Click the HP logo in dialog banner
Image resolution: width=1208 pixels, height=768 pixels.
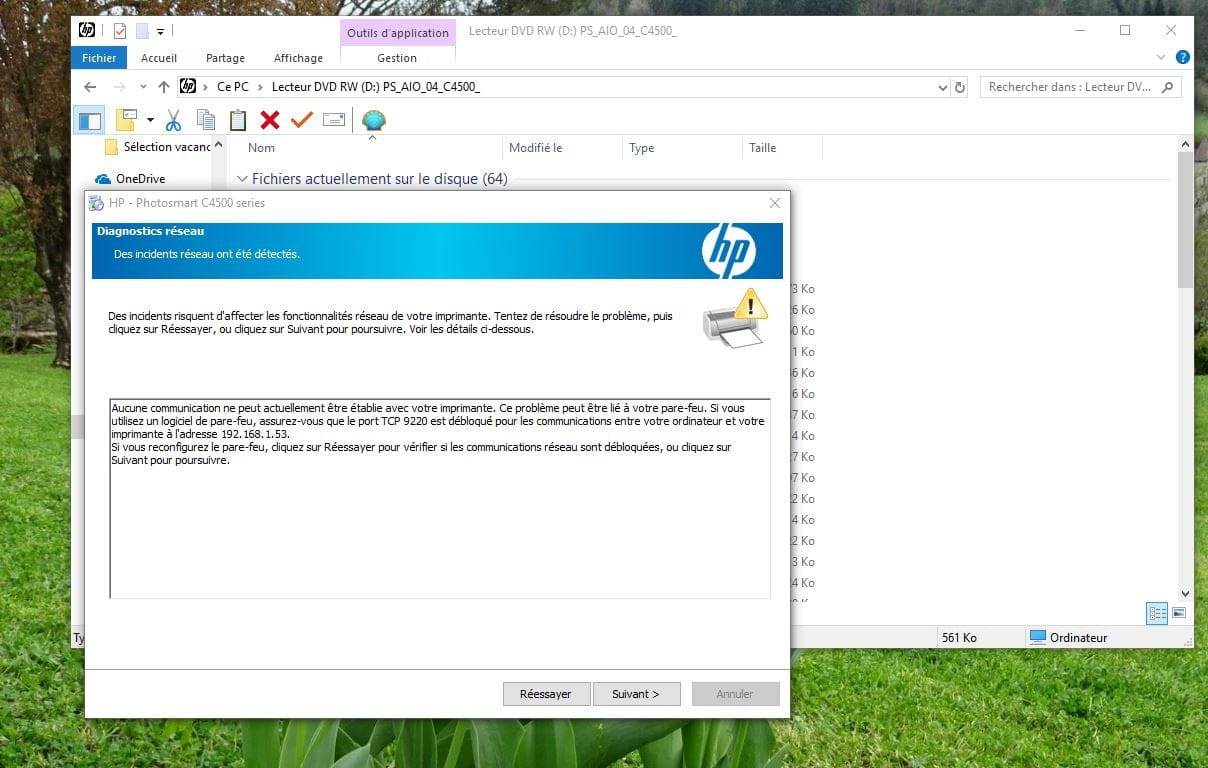coord(729,250)
